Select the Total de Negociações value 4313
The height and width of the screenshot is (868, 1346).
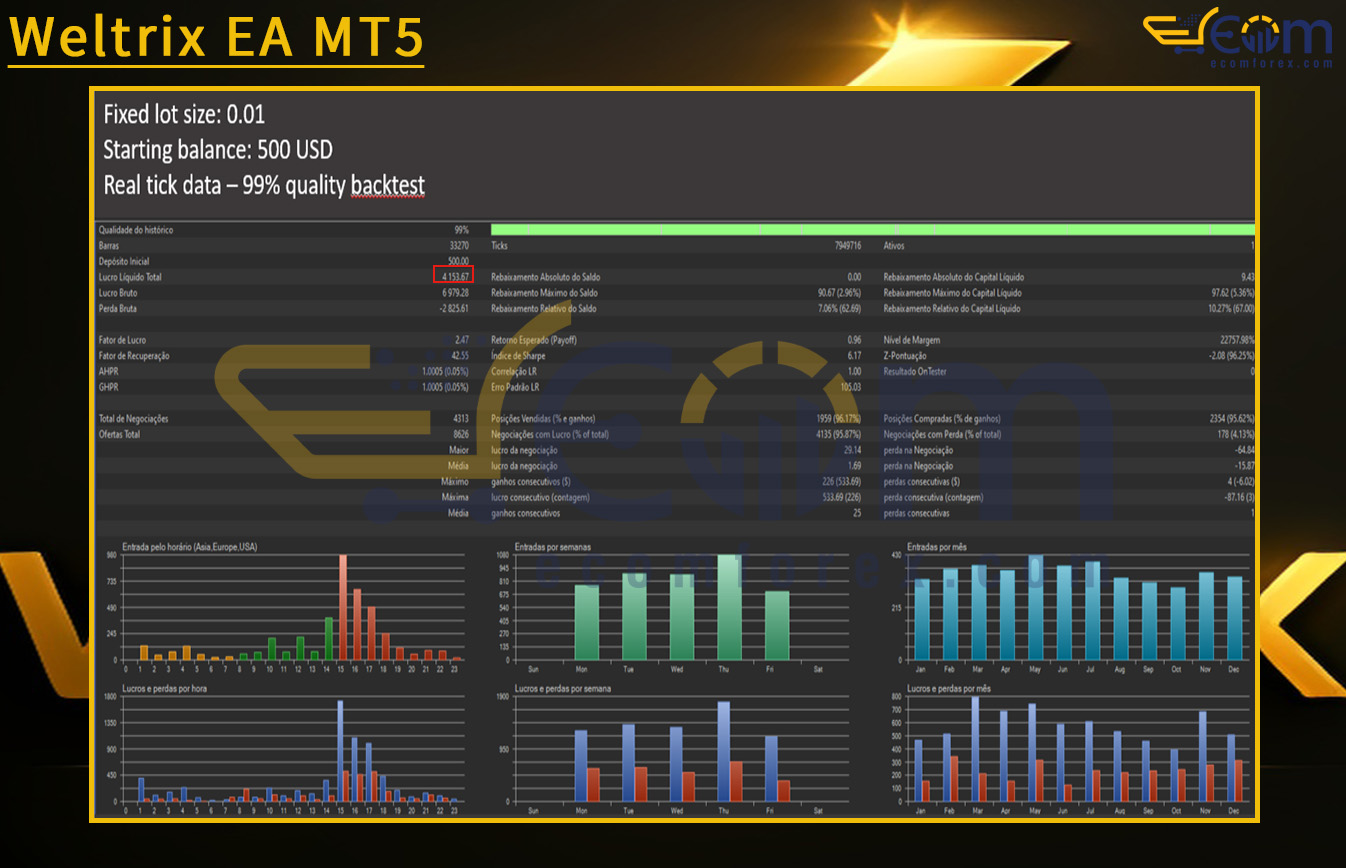pos(461,419)
